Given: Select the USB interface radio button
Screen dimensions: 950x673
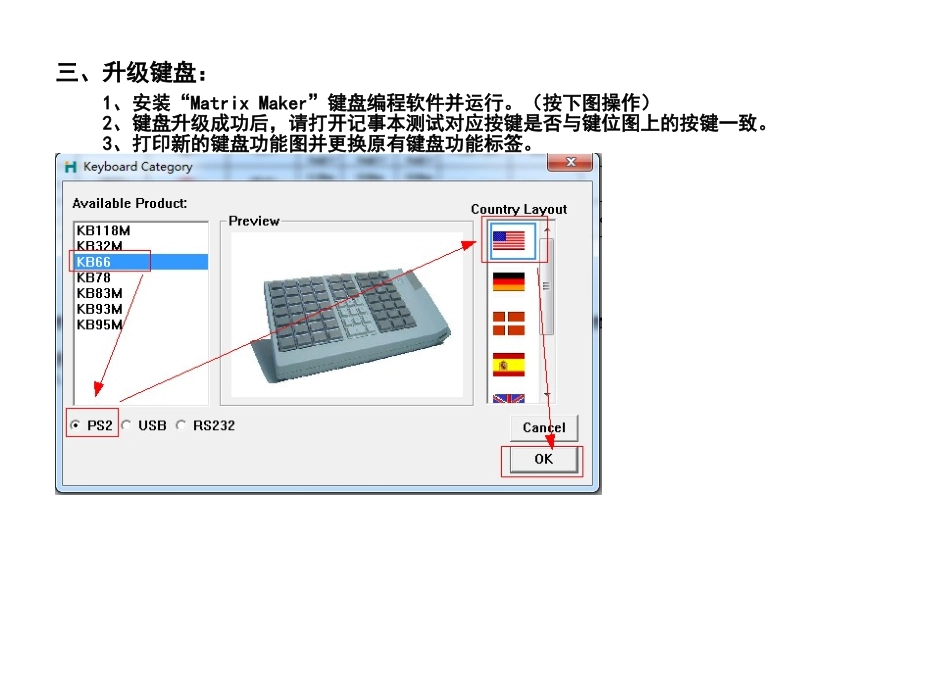Looking at the screenshot, I should point(126,425).
